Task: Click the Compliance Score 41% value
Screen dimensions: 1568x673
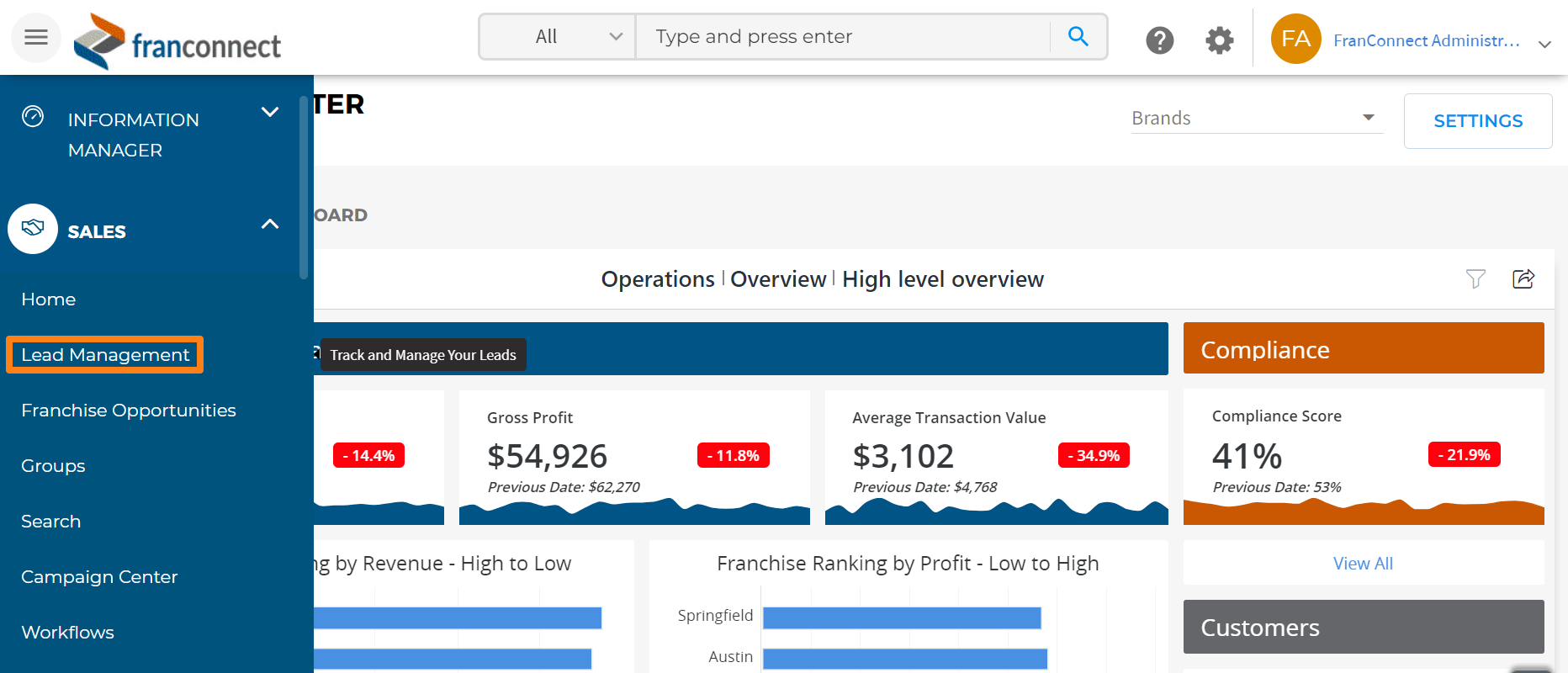Action: coord(1247,456)
